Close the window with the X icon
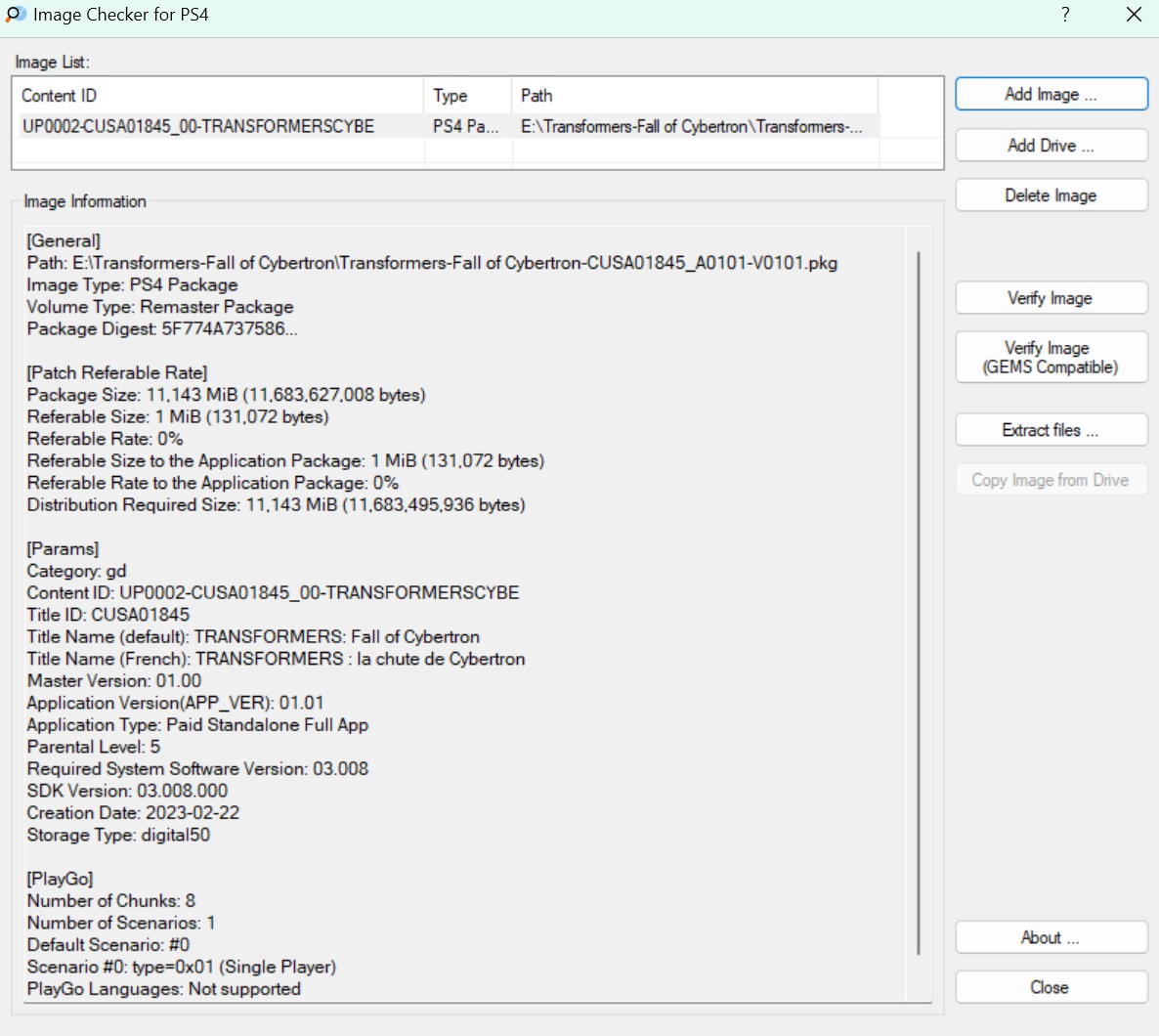Viewport: 1159px width, 1036px height. tap(1134, 15)
